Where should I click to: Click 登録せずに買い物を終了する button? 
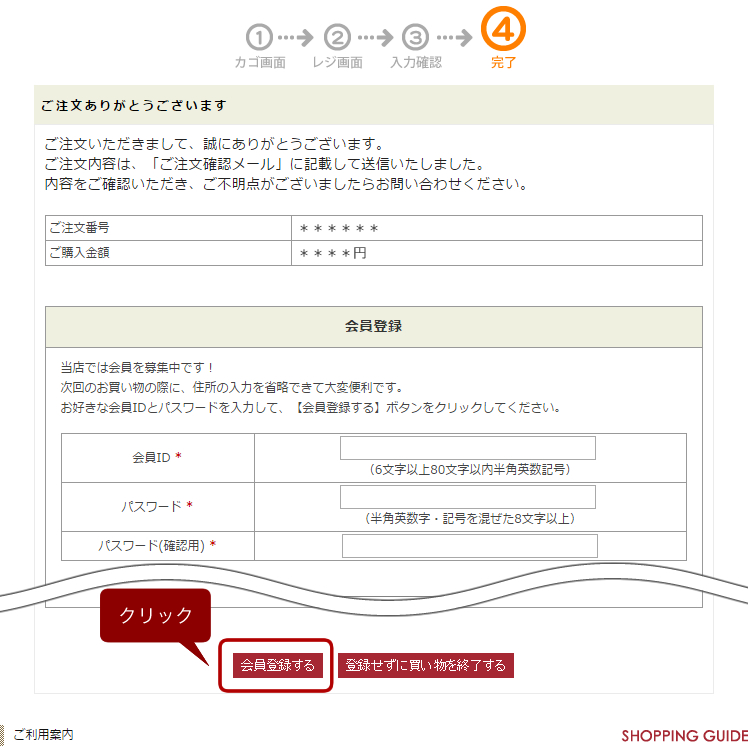(x=426, y=665)
